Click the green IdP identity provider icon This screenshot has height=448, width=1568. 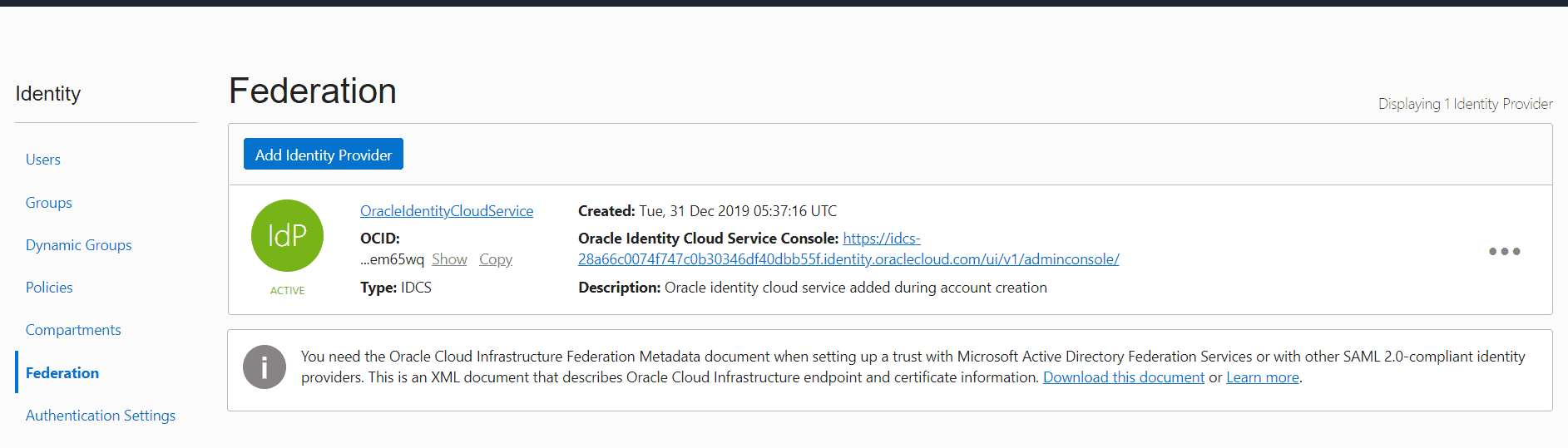(x=287, y=235)
